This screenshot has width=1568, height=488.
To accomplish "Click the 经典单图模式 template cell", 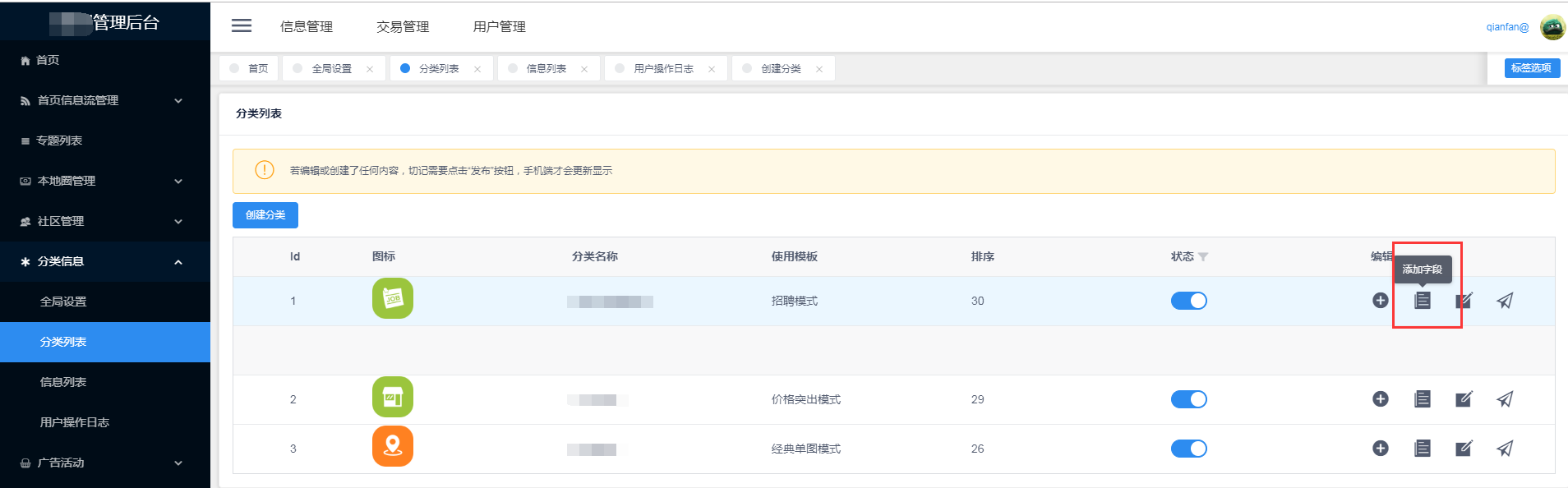I will (x=806, y=449).
